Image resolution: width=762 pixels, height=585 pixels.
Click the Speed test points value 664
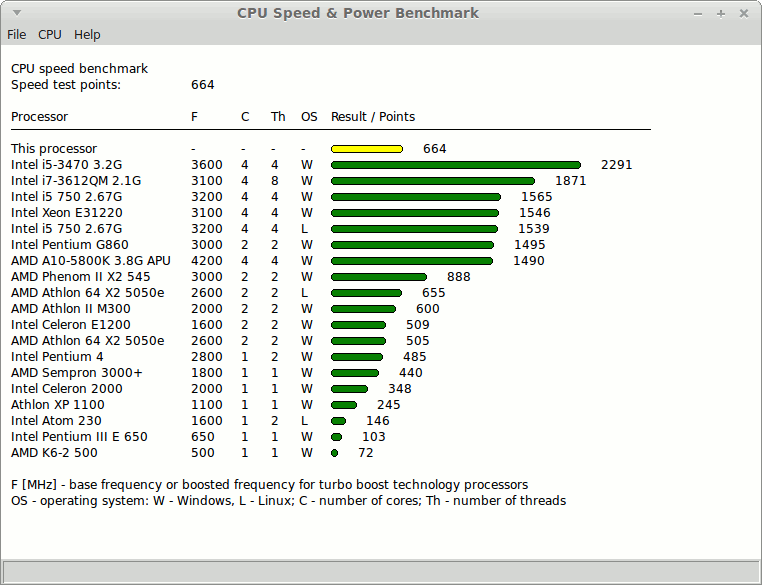pos(202,85)
